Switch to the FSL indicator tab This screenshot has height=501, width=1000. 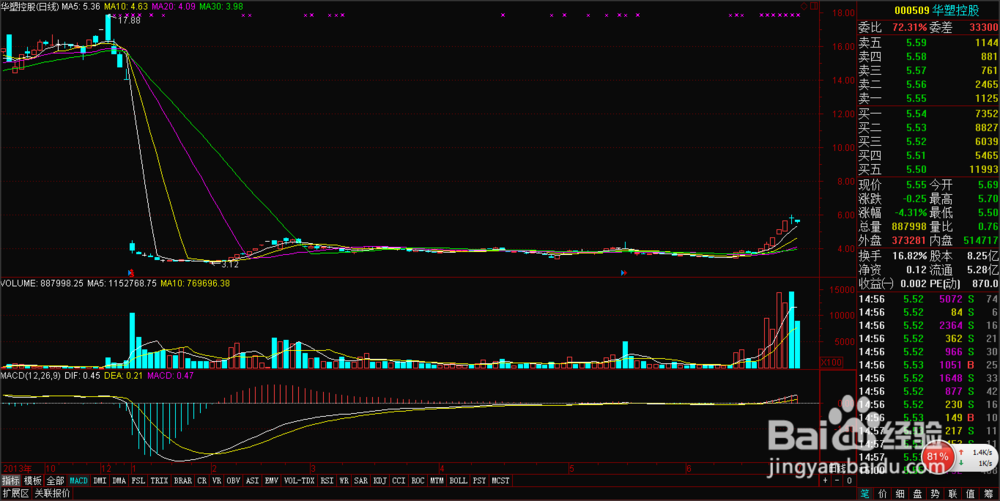pos(138,481)
